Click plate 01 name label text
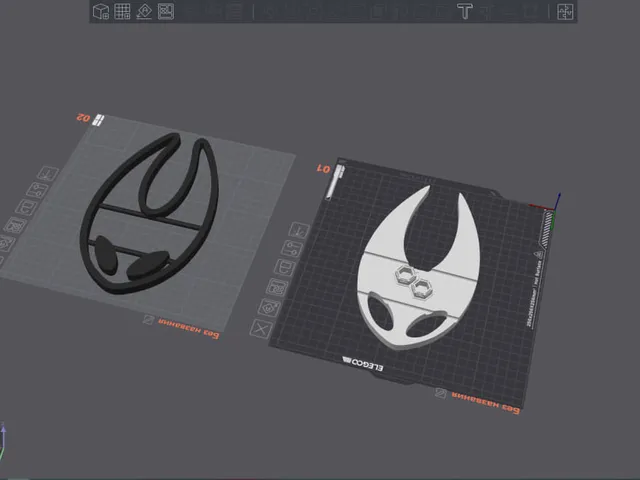This screenshot has height=480, width=640. pyautogui.click(x=486, y=403)
